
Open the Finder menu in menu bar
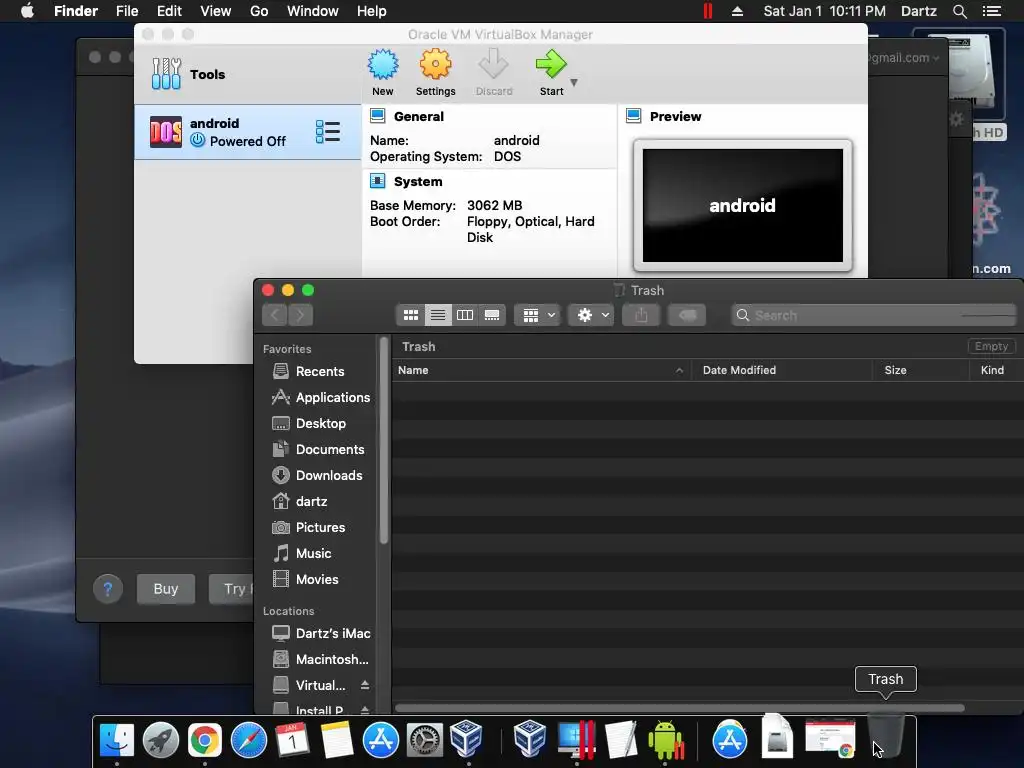[76, 11]
